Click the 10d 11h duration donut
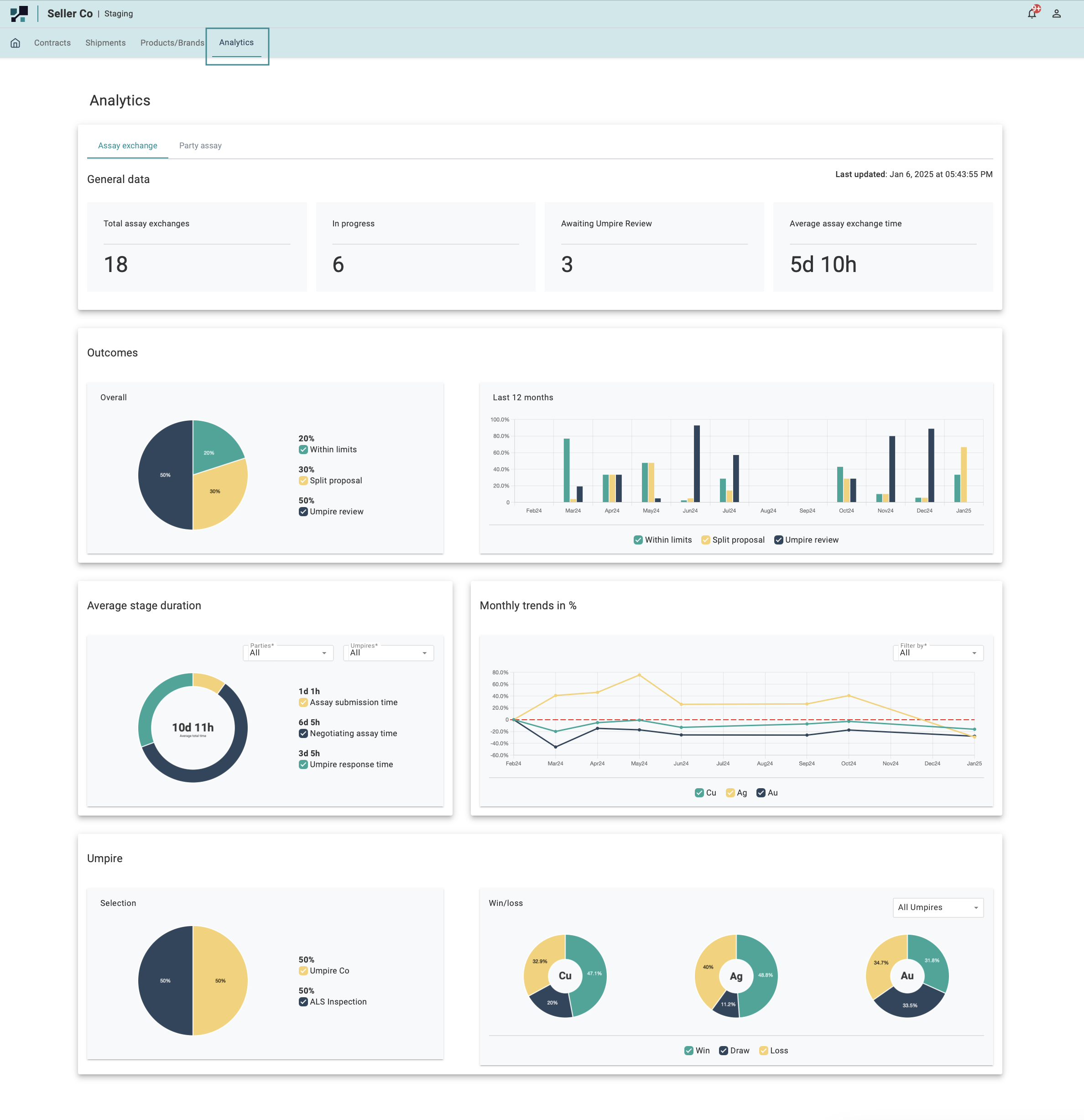1084x1120 pixels. click(193, 727)
